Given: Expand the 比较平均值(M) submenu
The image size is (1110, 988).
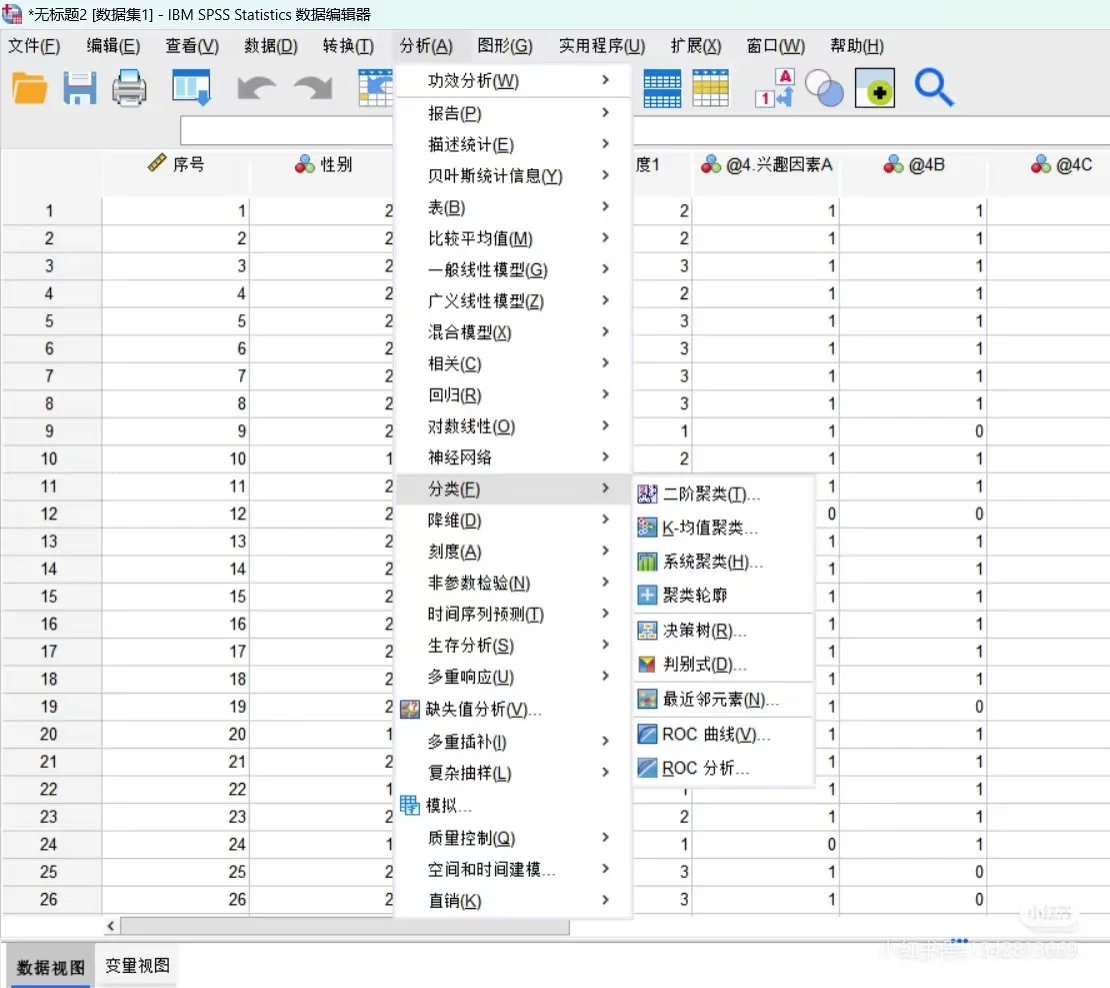Looking at the screenshot, I should tap(513, 239).
